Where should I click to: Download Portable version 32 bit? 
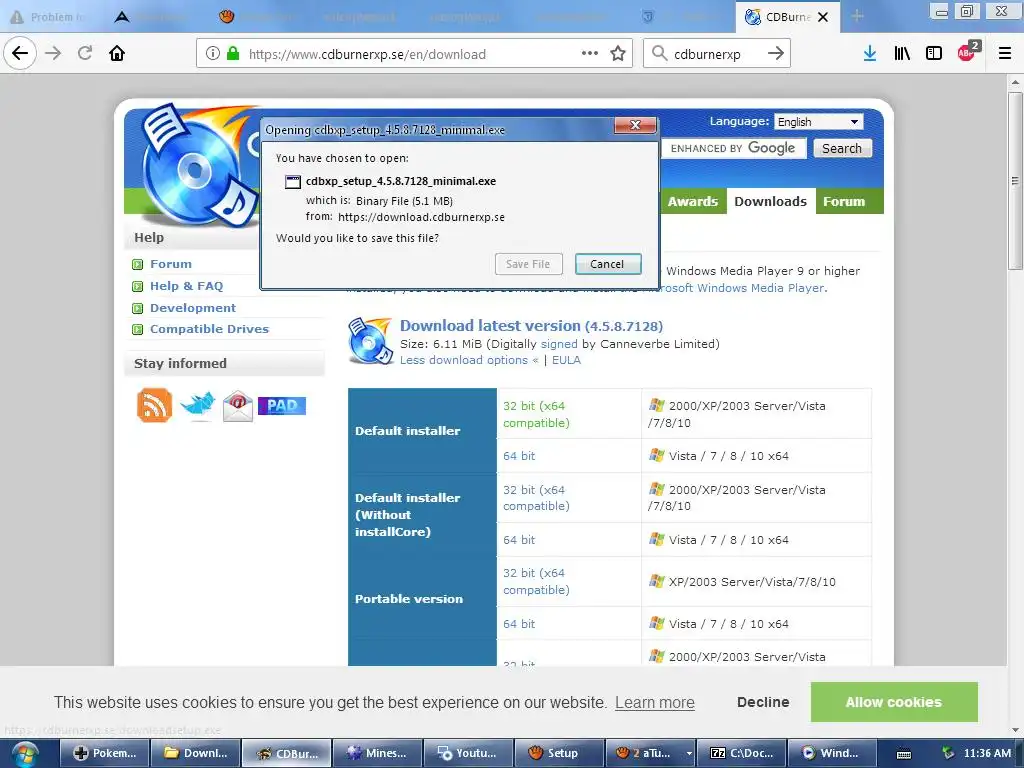click(x=536, y=581)
